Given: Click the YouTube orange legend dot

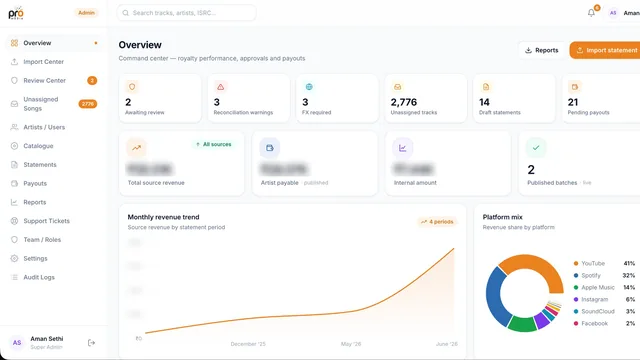Looking at the screenshot, I should coord(576,263).
